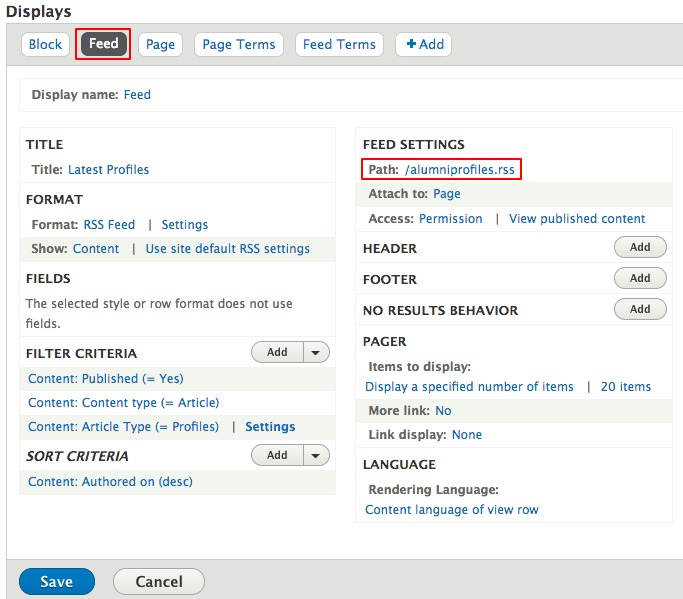The width and height of the screenshot is (683, 599).
Task: Switch to the Page Terms display tab
Action: (x=239, y=44)
